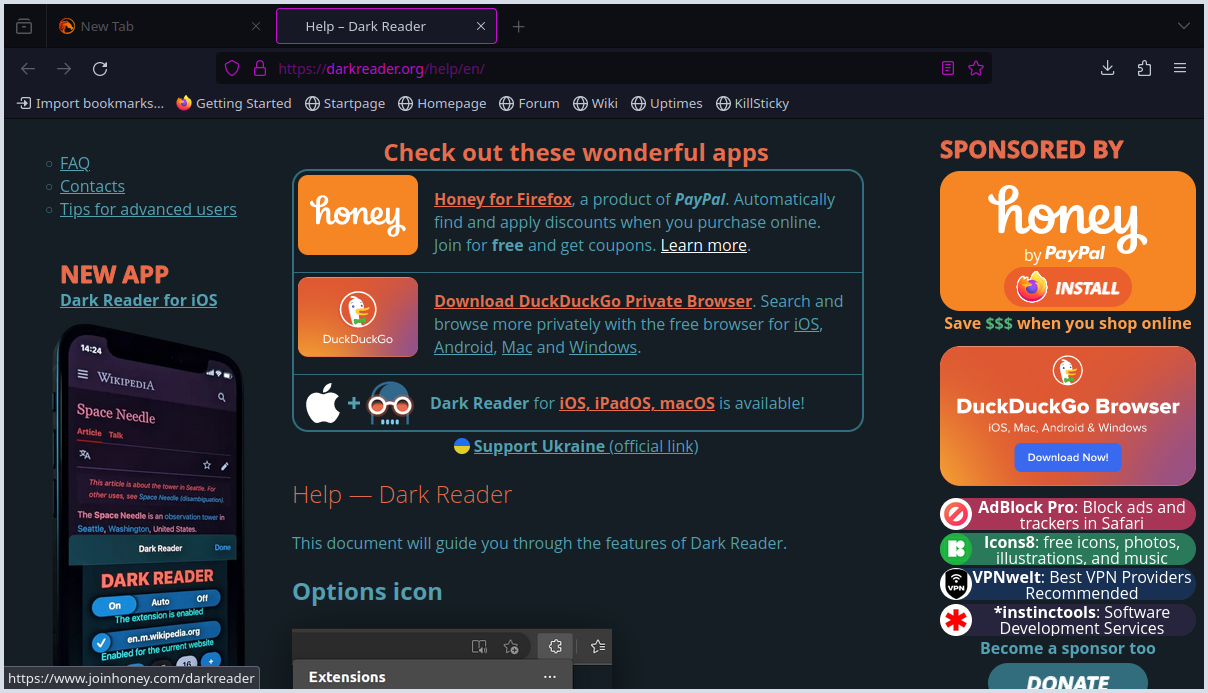Follow the DuckDuckGo iOS link
The image size is (1208, 693).
tap(806, 324)
